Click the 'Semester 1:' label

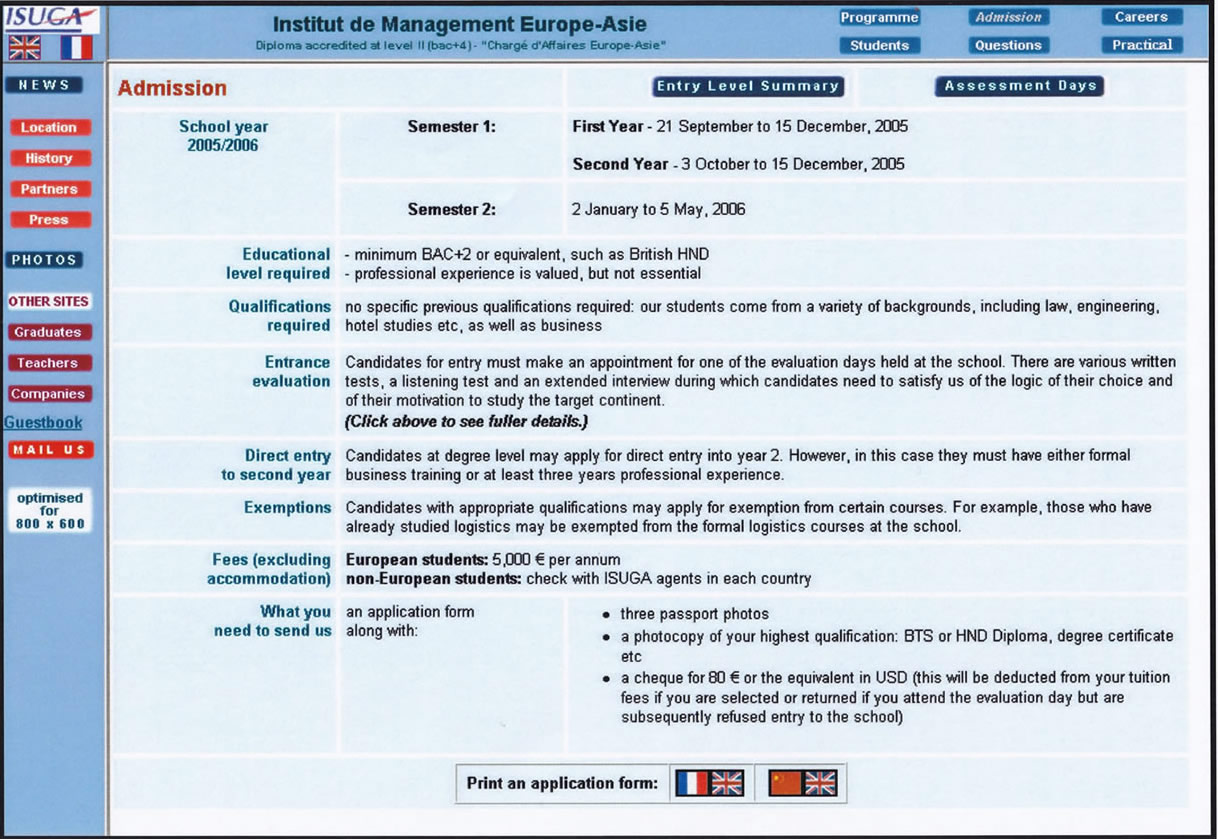click(452, 127)
